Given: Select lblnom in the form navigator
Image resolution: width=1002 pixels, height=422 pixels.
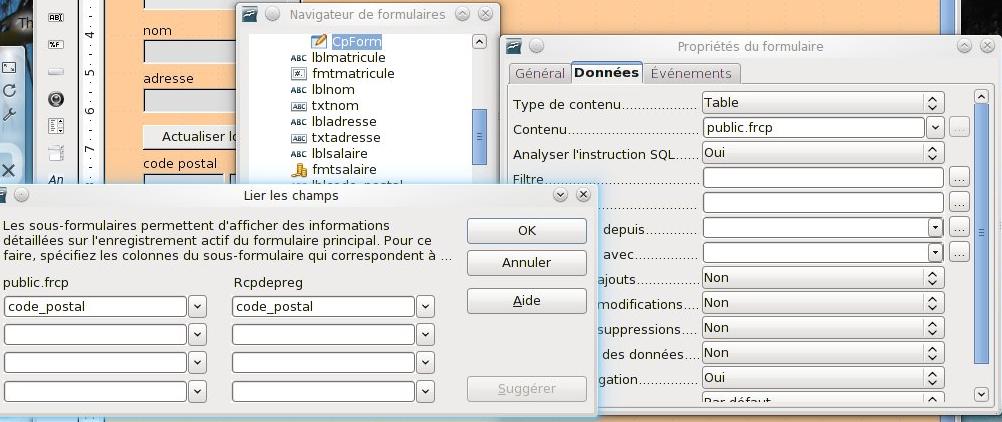Looking at the screenshot, I should click(333, 90).
